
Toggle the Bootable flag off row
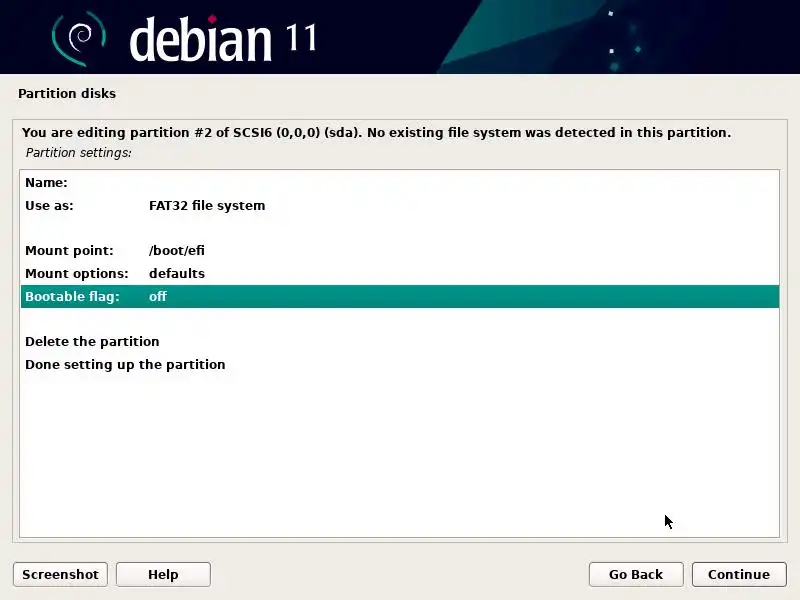(399, 296)
